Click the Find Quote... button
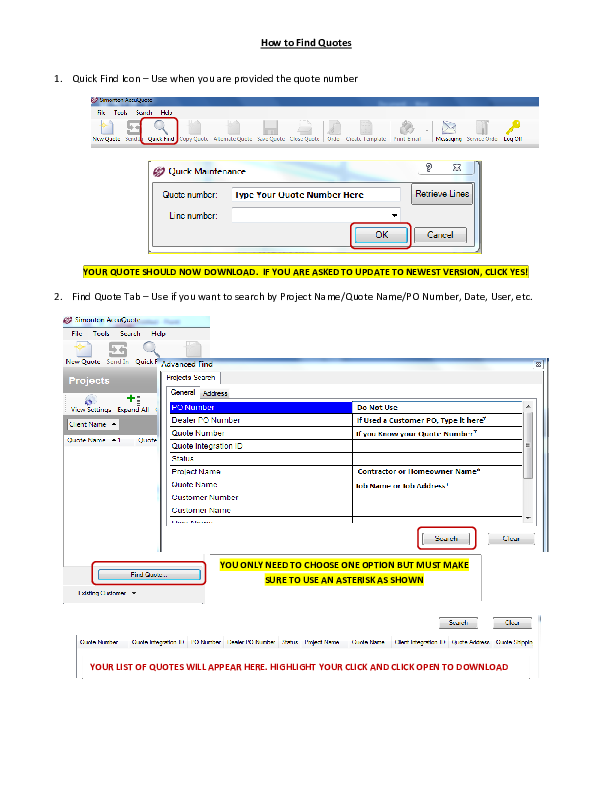 tap(149, 574)
